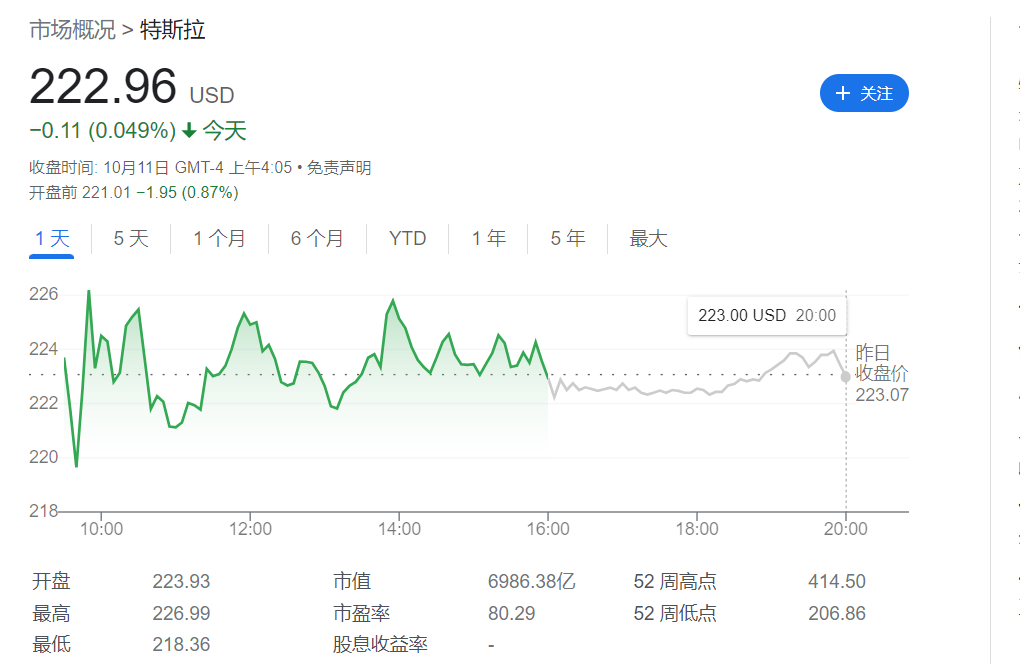Keep the 1天 tab selected
Viewport: 1020px width, 664px height.
coord(52,239)
